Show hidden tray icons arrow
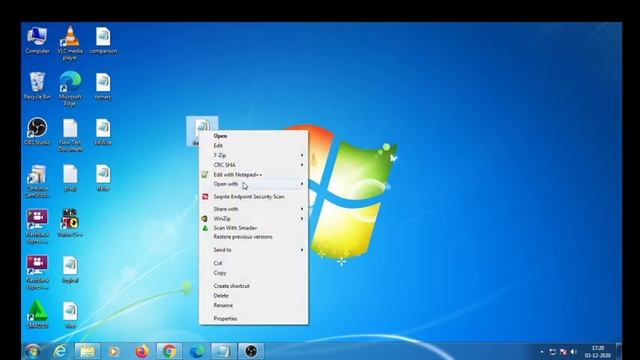 [x=542, y=352]
